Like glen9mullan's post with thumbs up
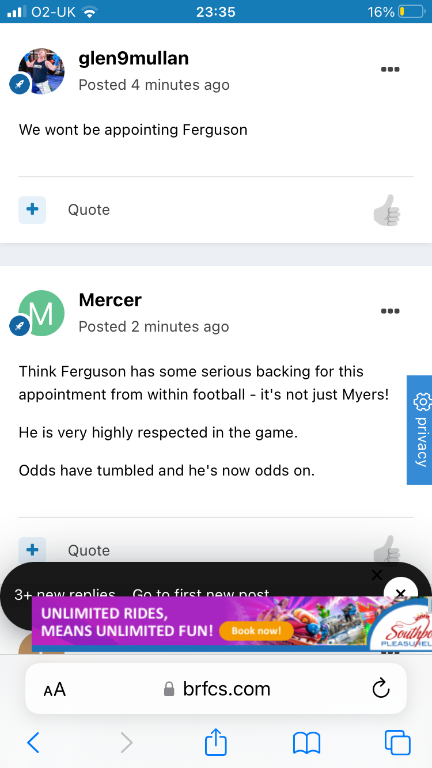Image resolution: width=432 pixels, height=768 pixels. tap(387, 210)
